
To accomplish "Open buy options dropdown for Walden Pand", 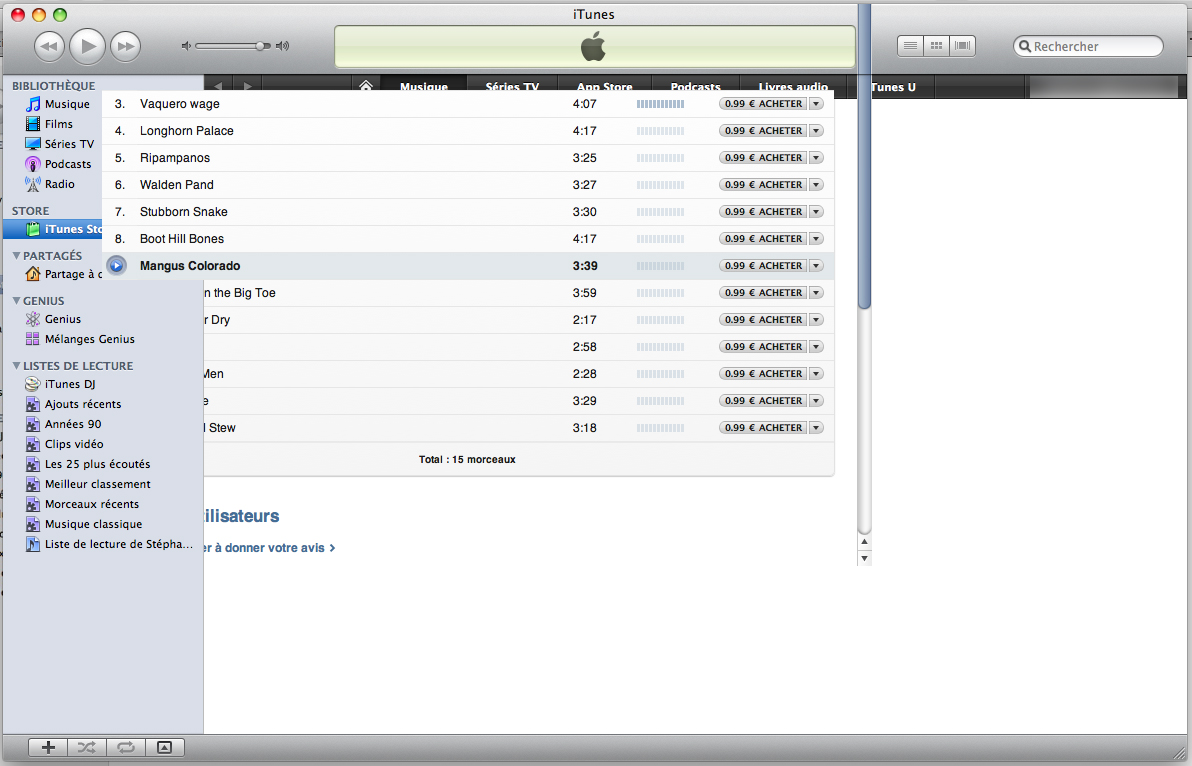I will point(816,185).
